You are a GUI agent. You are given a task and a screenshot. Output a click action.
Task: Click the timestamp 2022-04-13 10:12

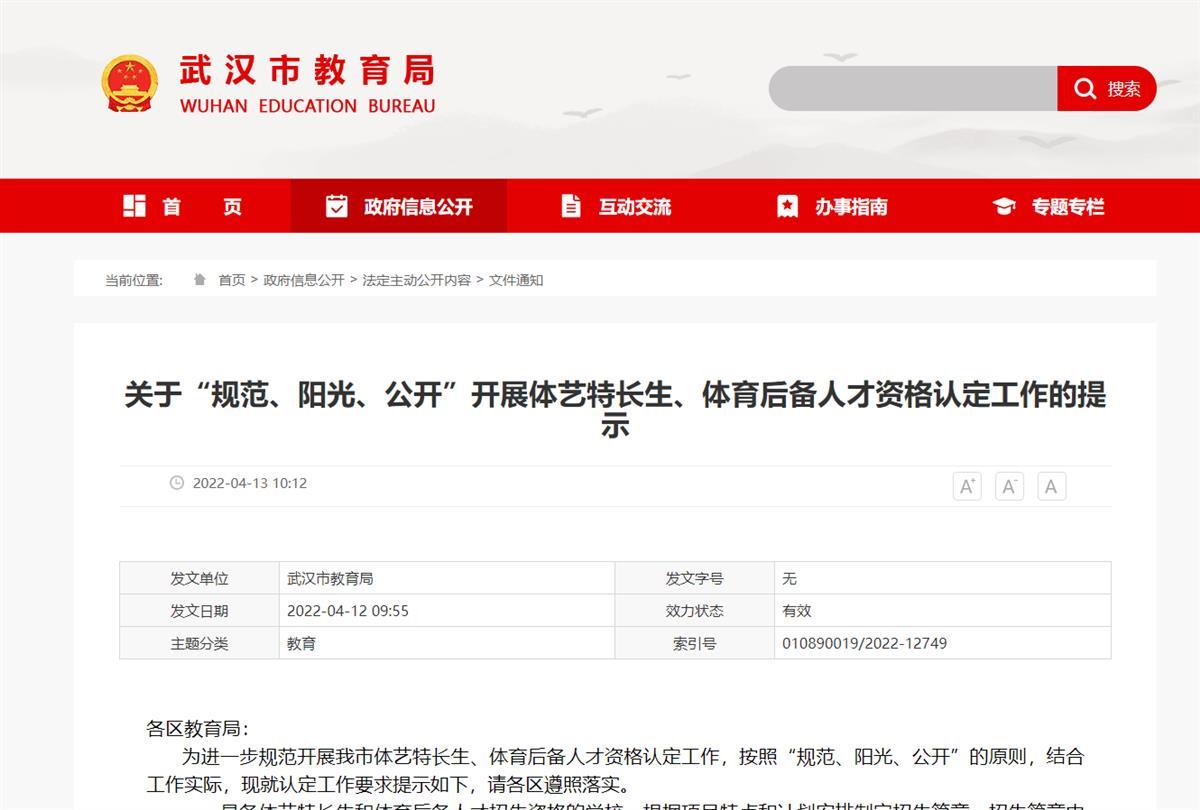point(250,483)
